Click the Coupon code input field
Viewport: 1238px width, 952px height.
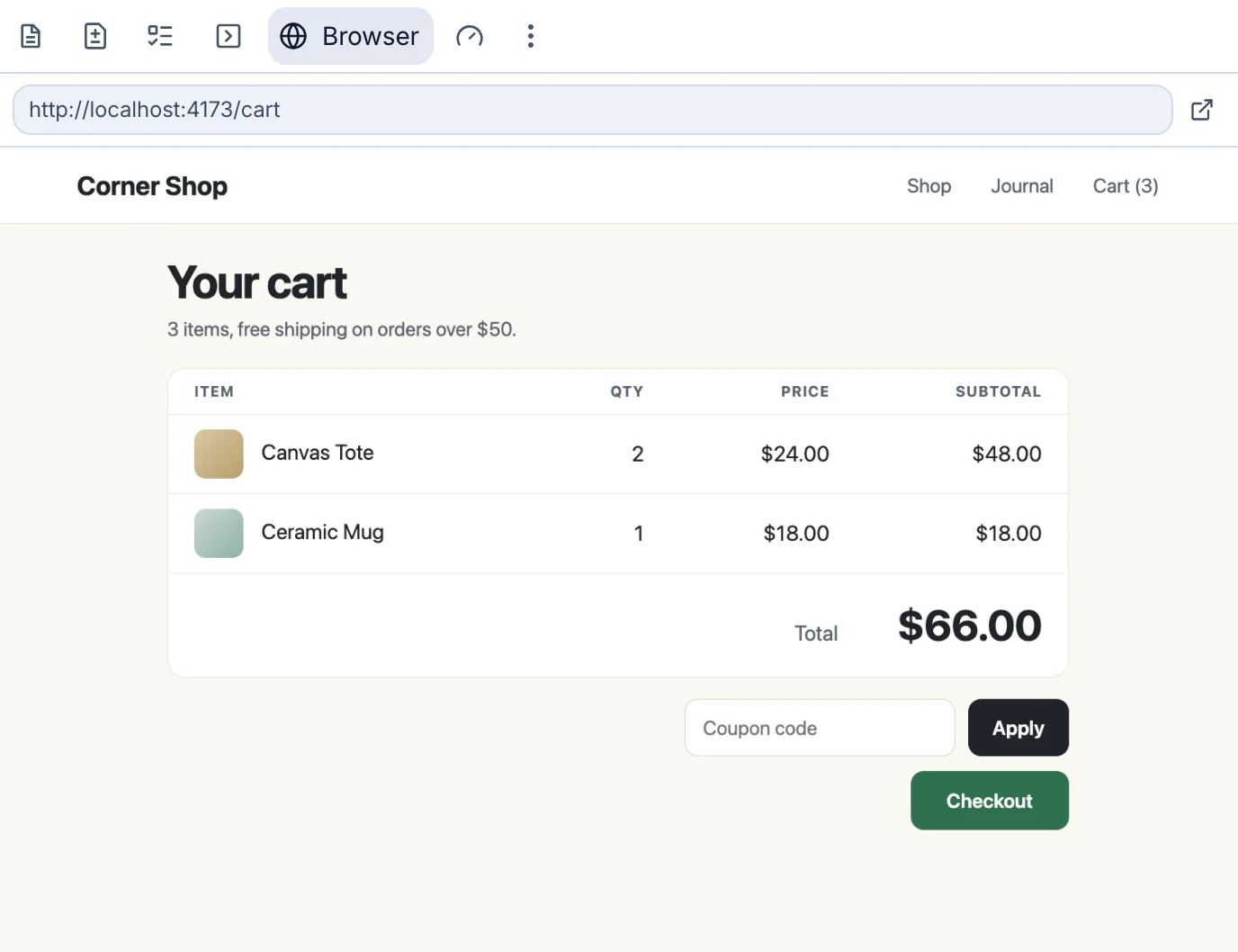pyautogui.click(x=820, y=728)
